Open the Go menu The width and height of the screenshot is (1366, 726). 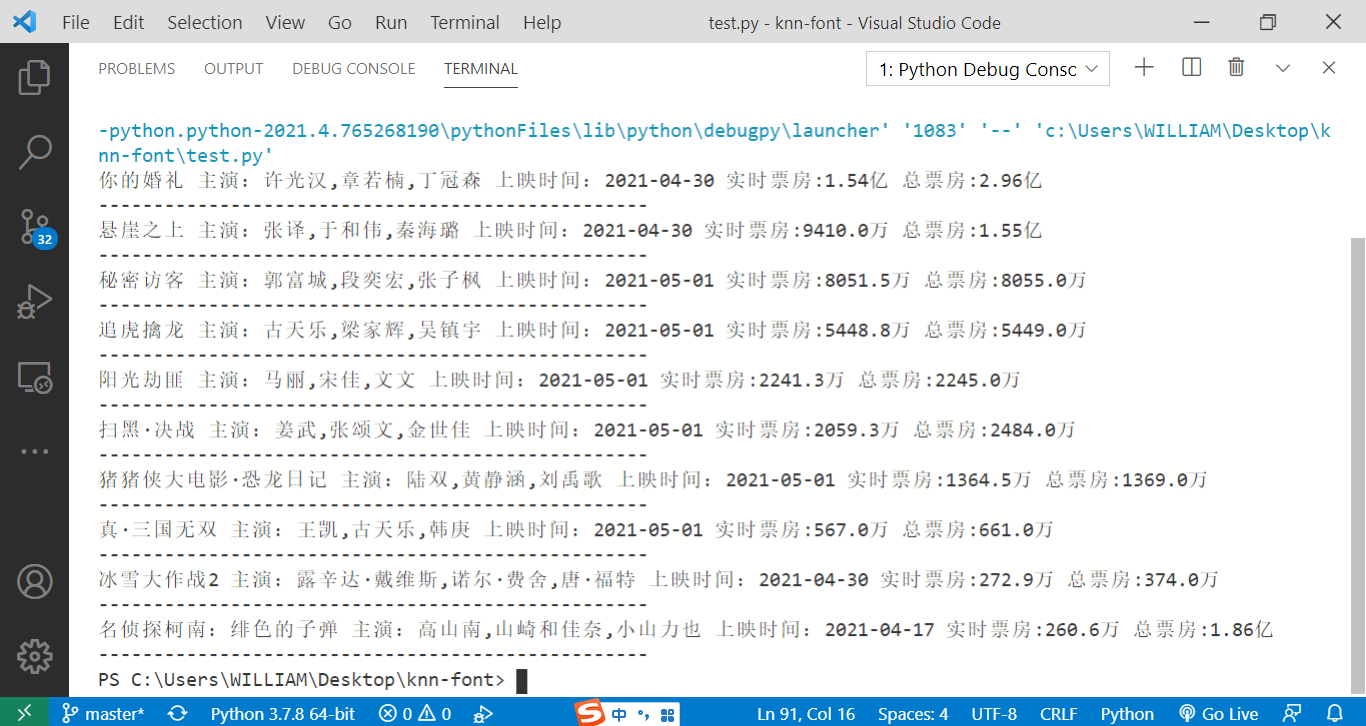pyautogui.click(x=340, y=22)
